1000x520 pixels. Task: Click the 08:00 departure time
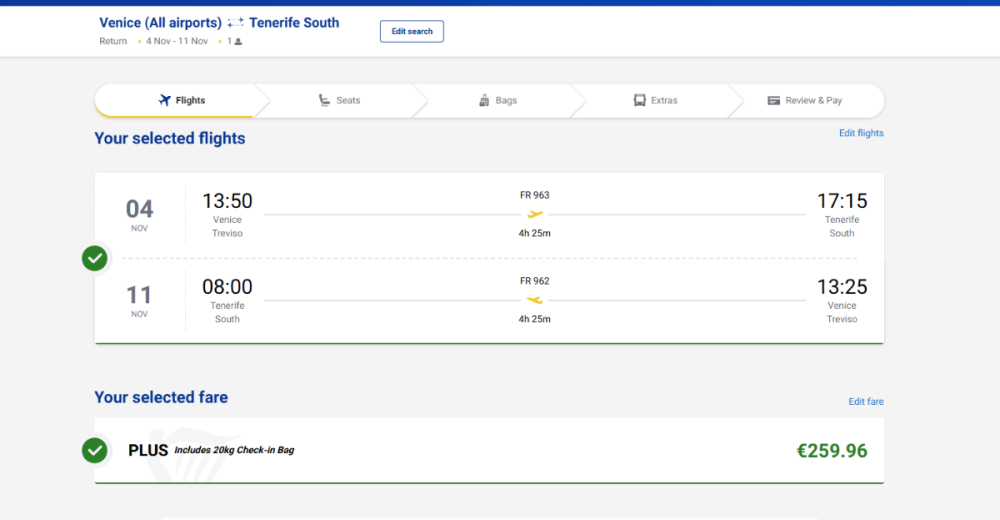point(227,286)
